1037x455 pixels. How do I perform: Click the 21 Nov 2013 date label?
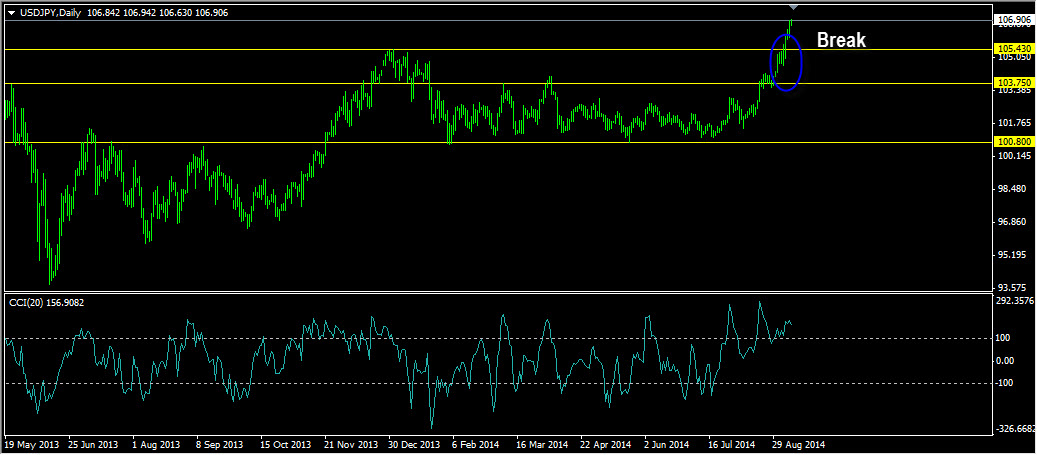coord(351,444)
